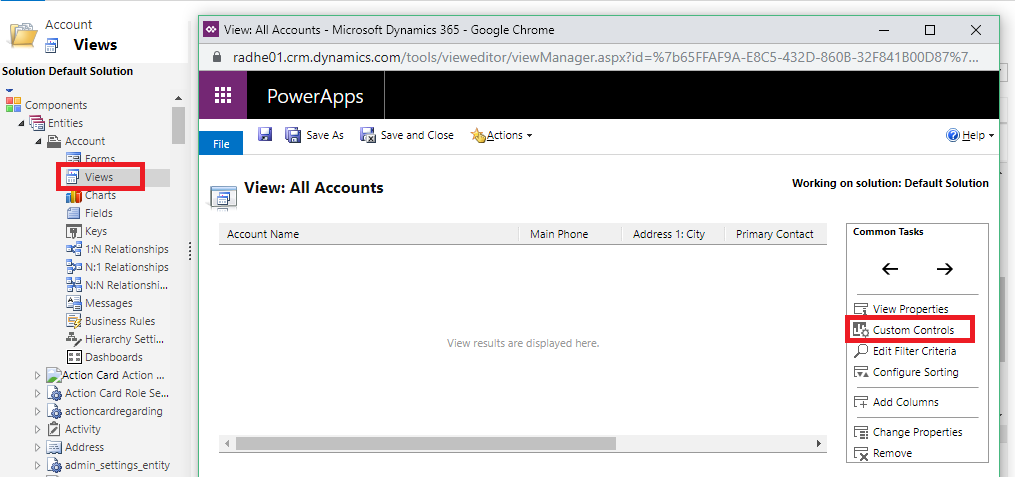Click Edit Filter Criteria
This screenshot has width=1015, height=477.
pos(905,351)
